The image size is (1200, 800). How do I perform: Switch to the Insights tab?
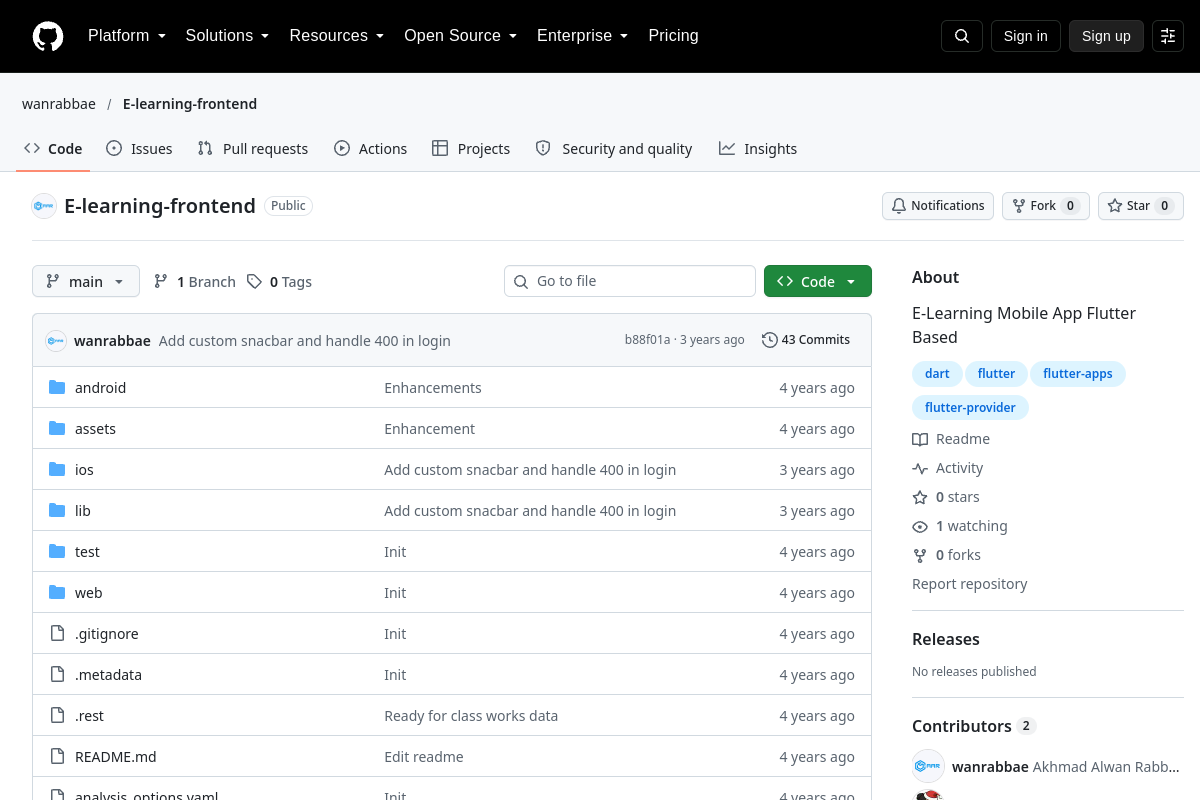coord(758,149)
